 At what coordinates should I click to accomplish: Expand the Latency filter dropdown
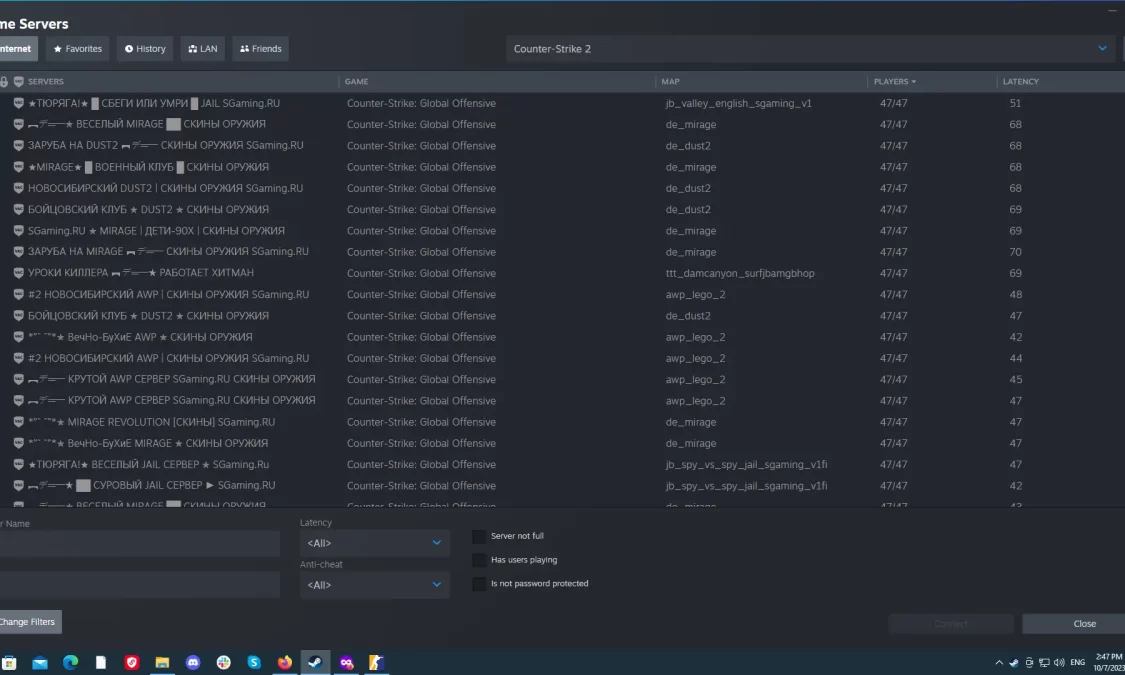(375, 543)
